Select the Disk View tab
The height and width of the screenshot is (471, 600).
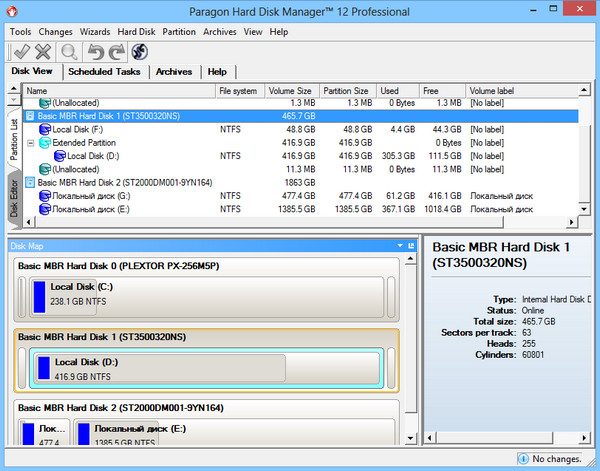[x=32, y=71]
